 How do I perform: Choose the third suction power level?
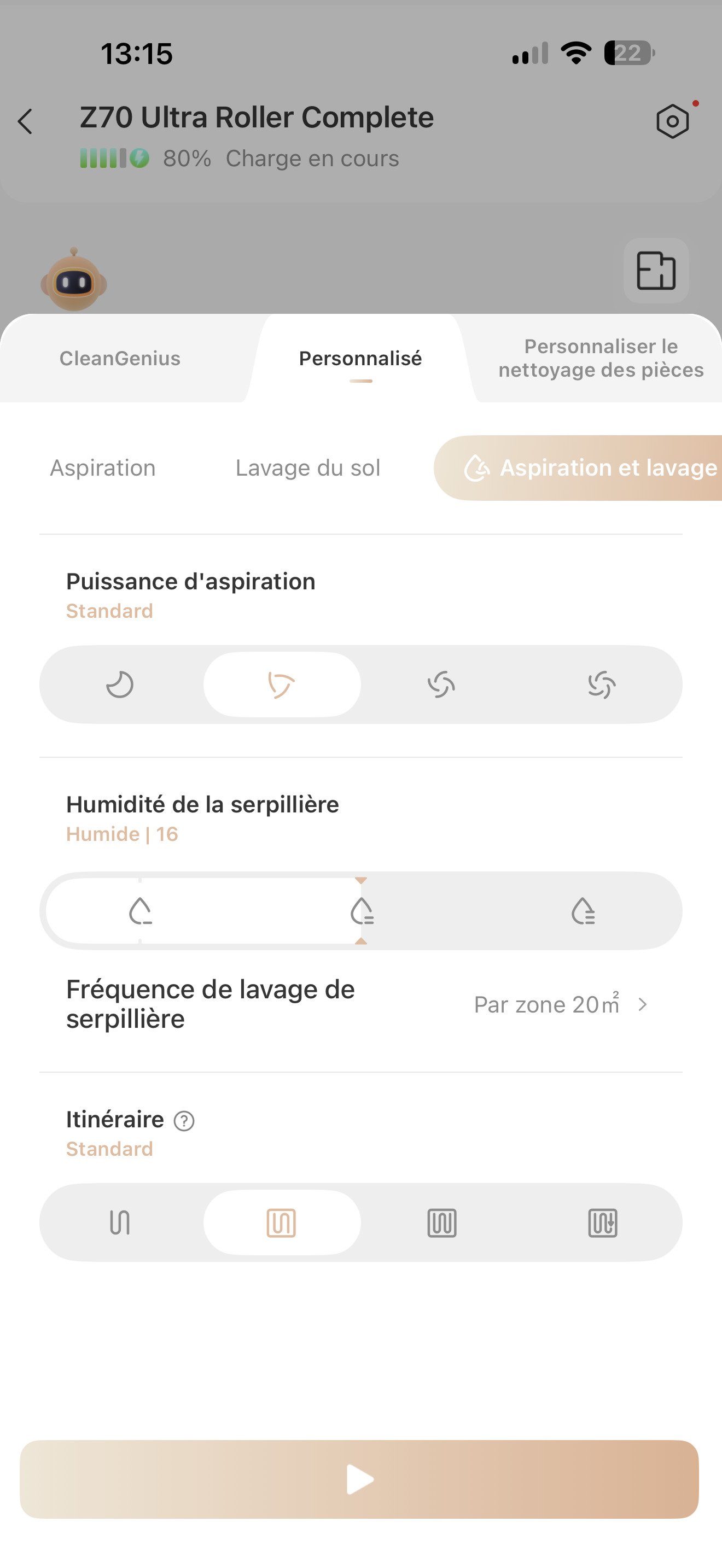pyautogui.click(x=441, y=685)
